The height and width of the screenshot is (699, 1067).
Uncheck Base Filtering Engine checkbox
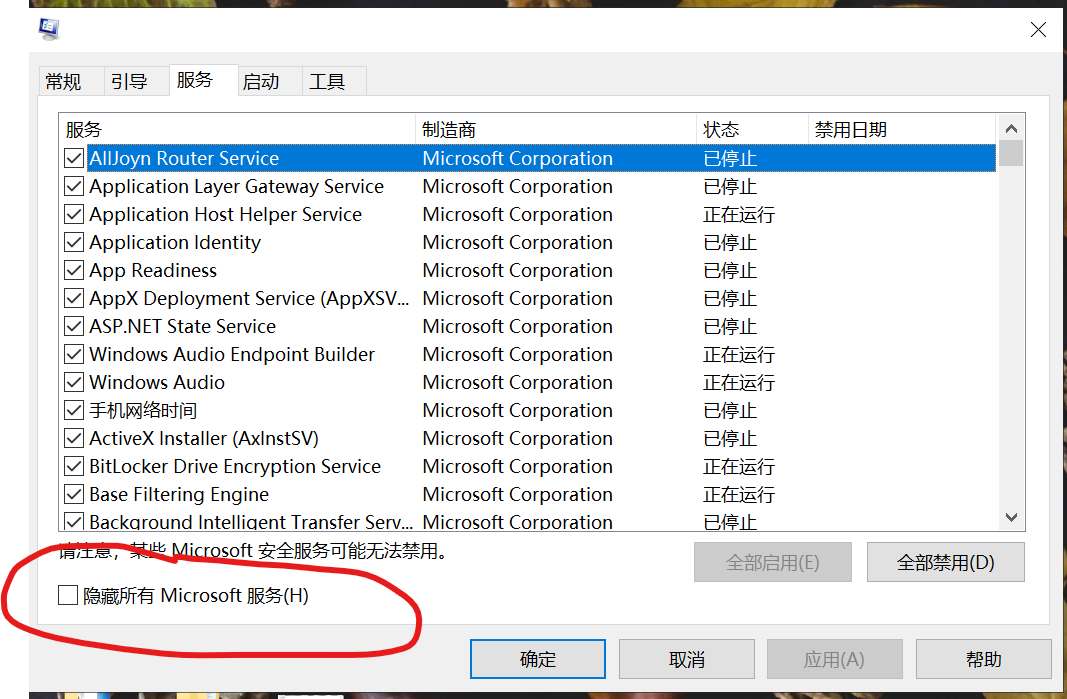(x=74, y=494)
